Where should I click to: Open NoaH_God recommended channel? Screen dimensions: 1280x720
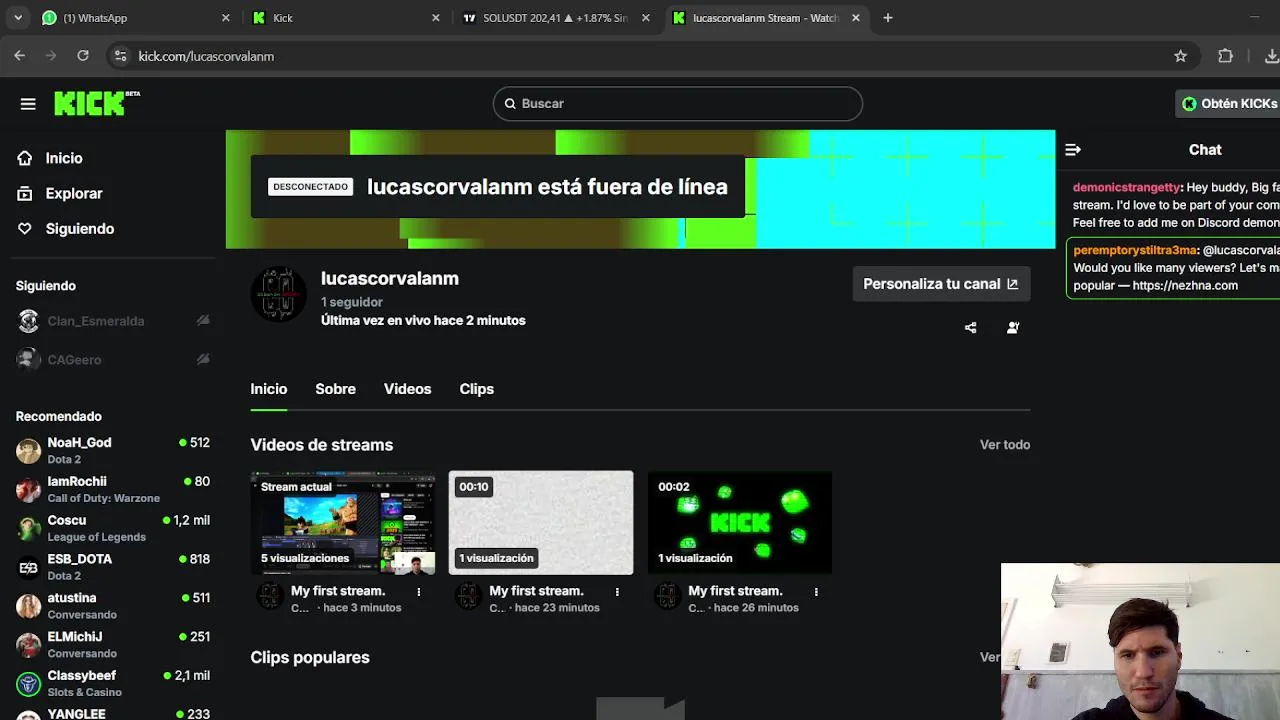[x=112, y=450]
